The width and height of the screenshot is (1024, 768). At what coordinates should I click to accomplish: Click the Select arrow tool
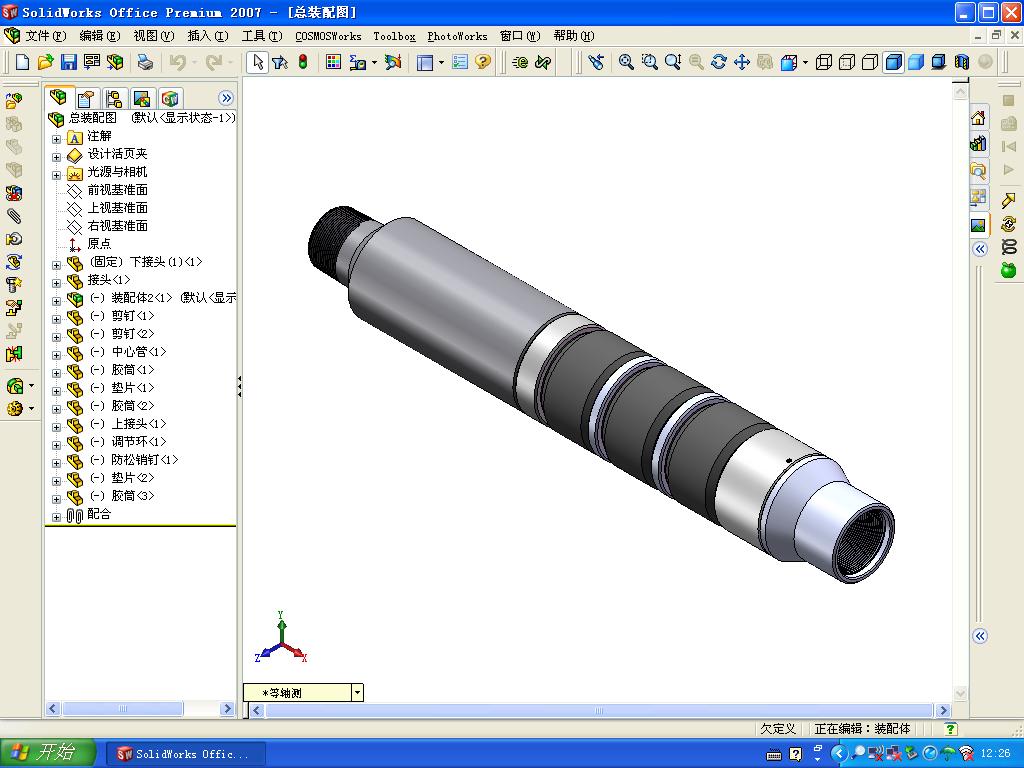258,62
